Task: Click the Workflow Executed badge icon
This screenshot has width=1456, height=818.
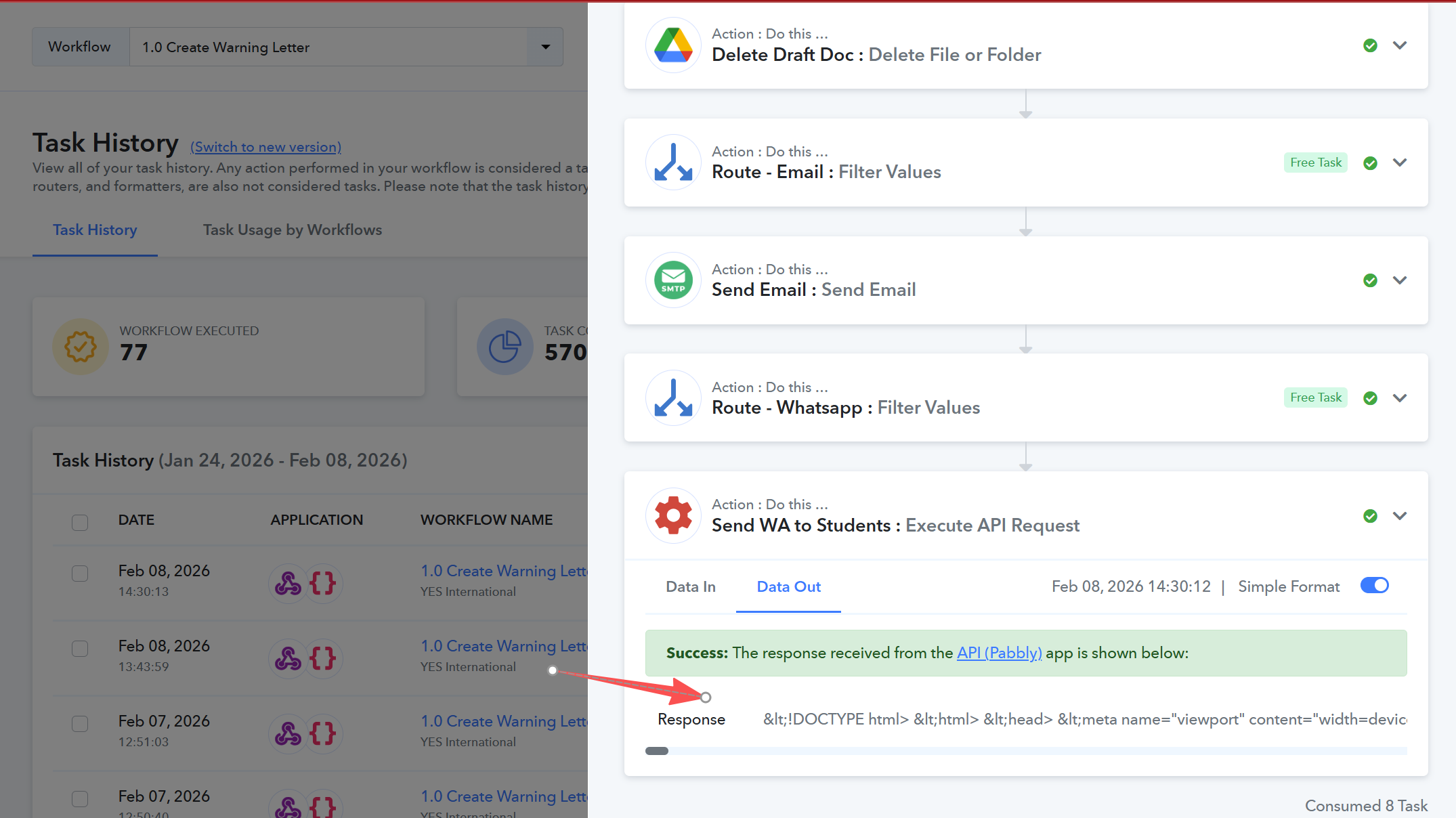Action: (x=81, y=347)
